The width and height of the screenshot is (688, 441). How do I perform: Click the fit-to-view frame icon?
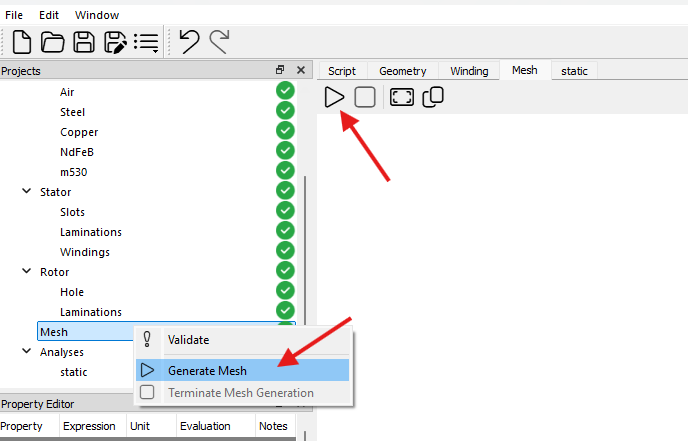pyautogui.click(x=401, y=97)
